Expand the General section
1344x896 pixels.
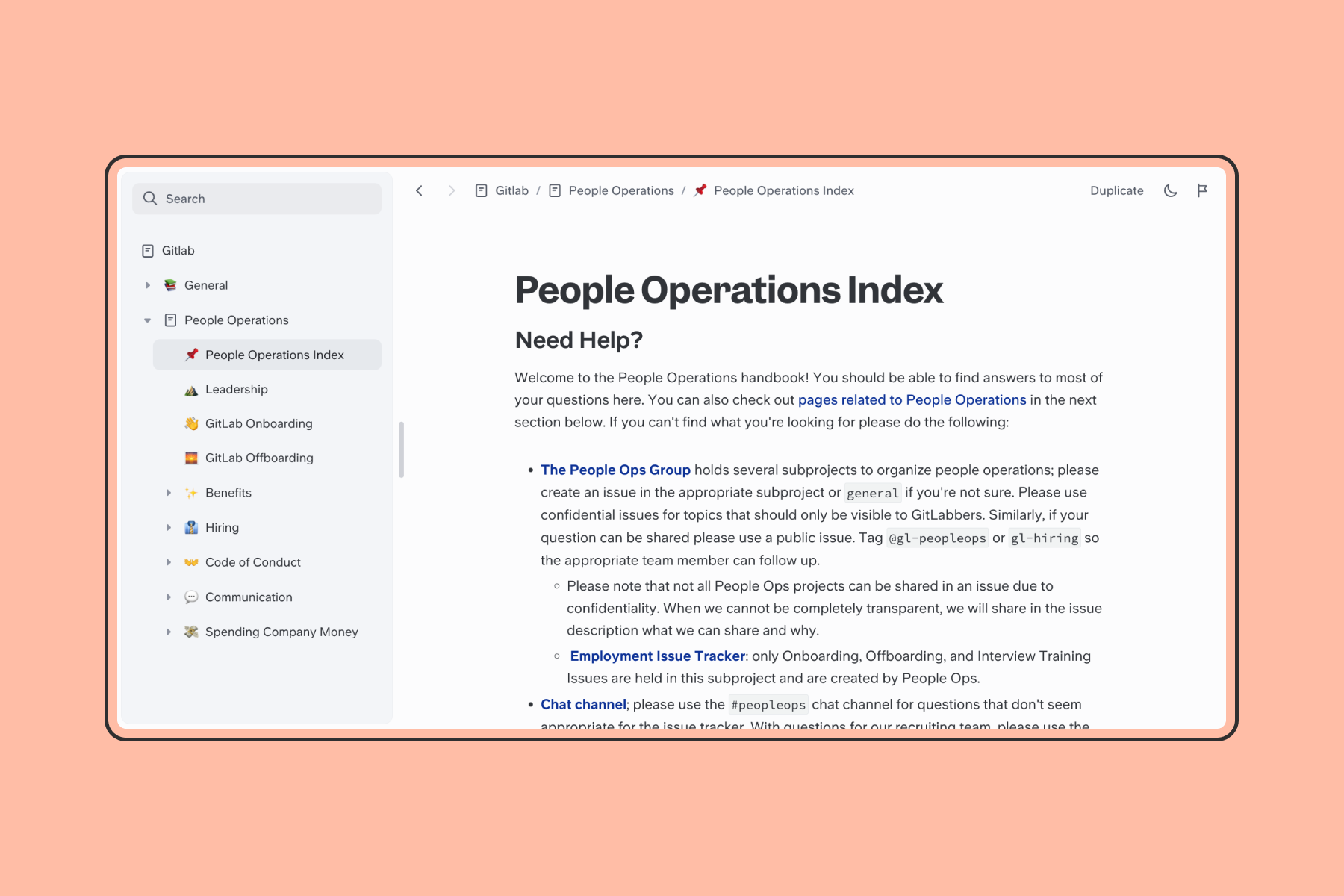pyautogui.click(x=148, y=285)
